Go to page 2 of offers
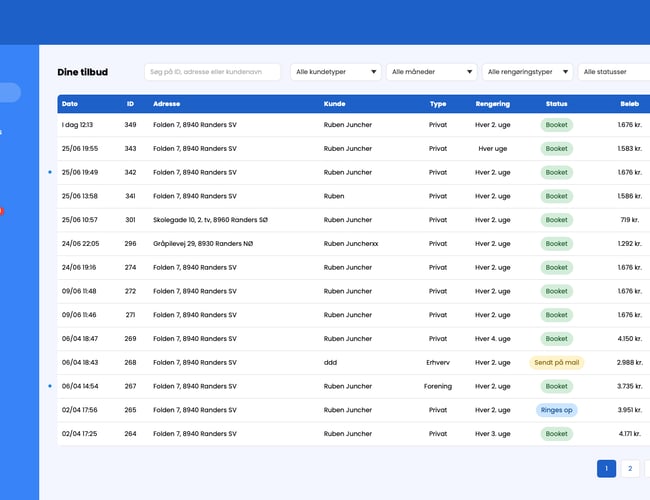 tap(630, 468)
